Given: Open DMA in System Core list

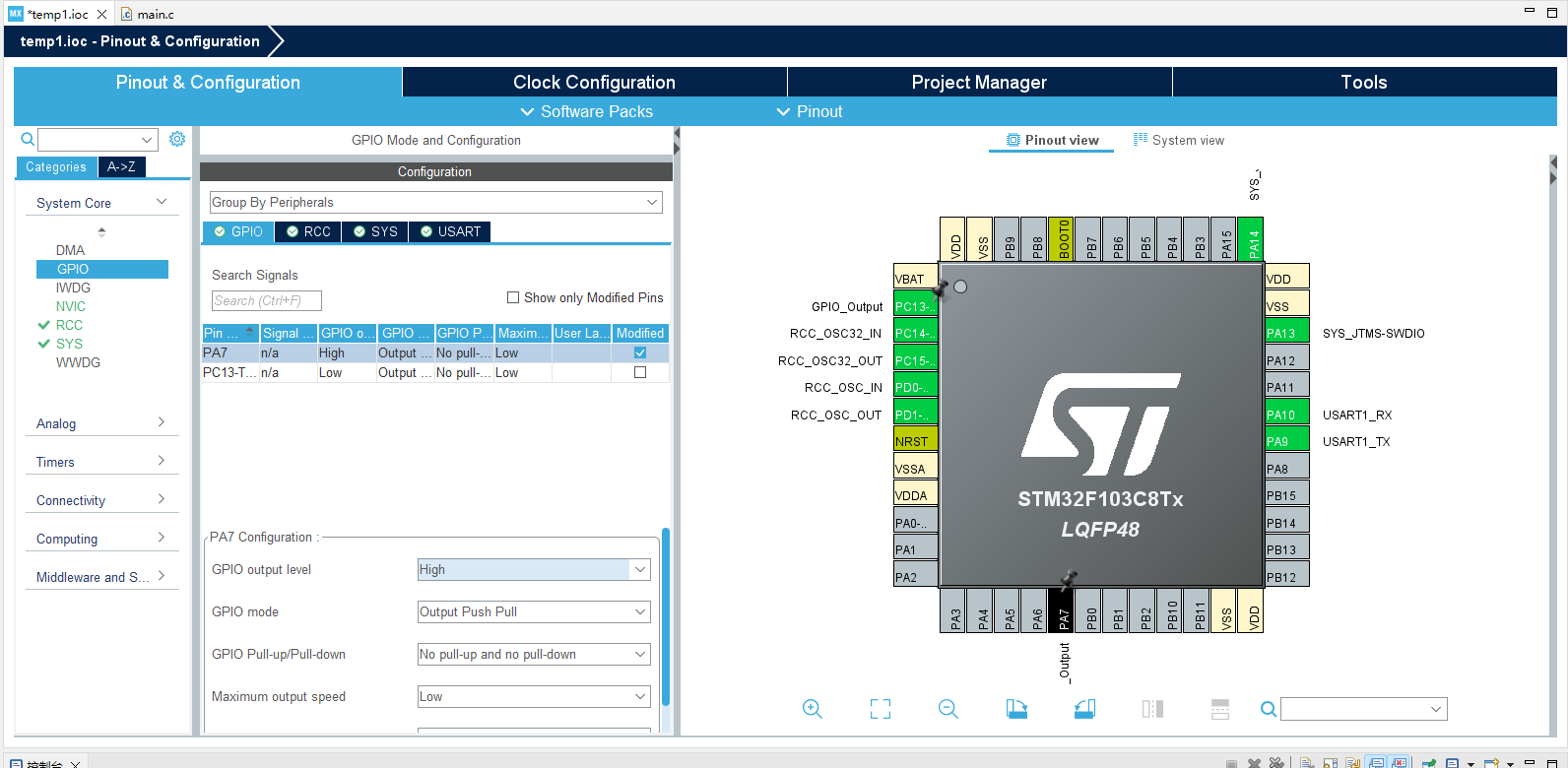Looking at the screenshot, I should point(70,250).
